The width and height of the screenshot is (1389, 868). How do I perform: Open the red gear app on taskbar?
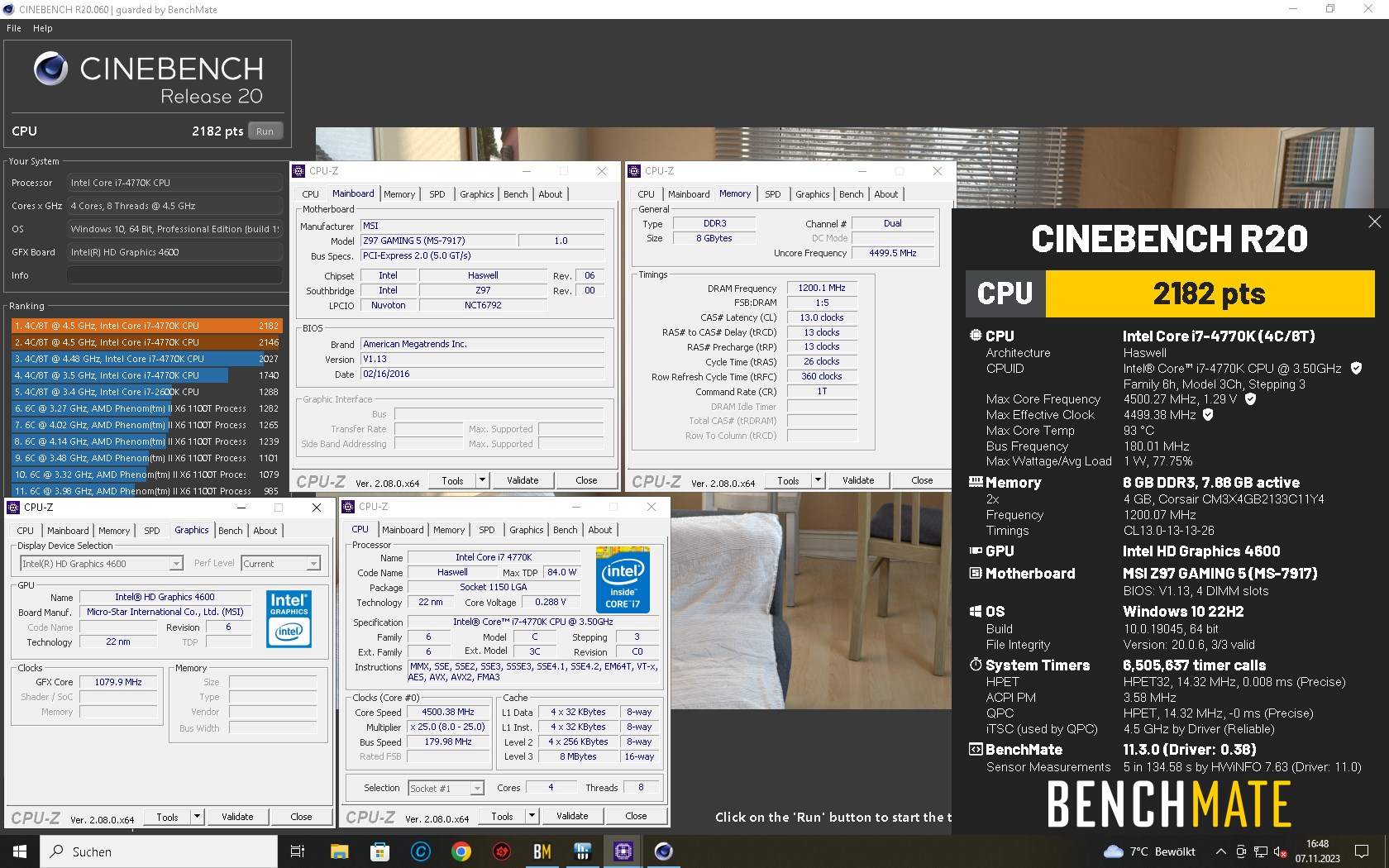point(502,851)
